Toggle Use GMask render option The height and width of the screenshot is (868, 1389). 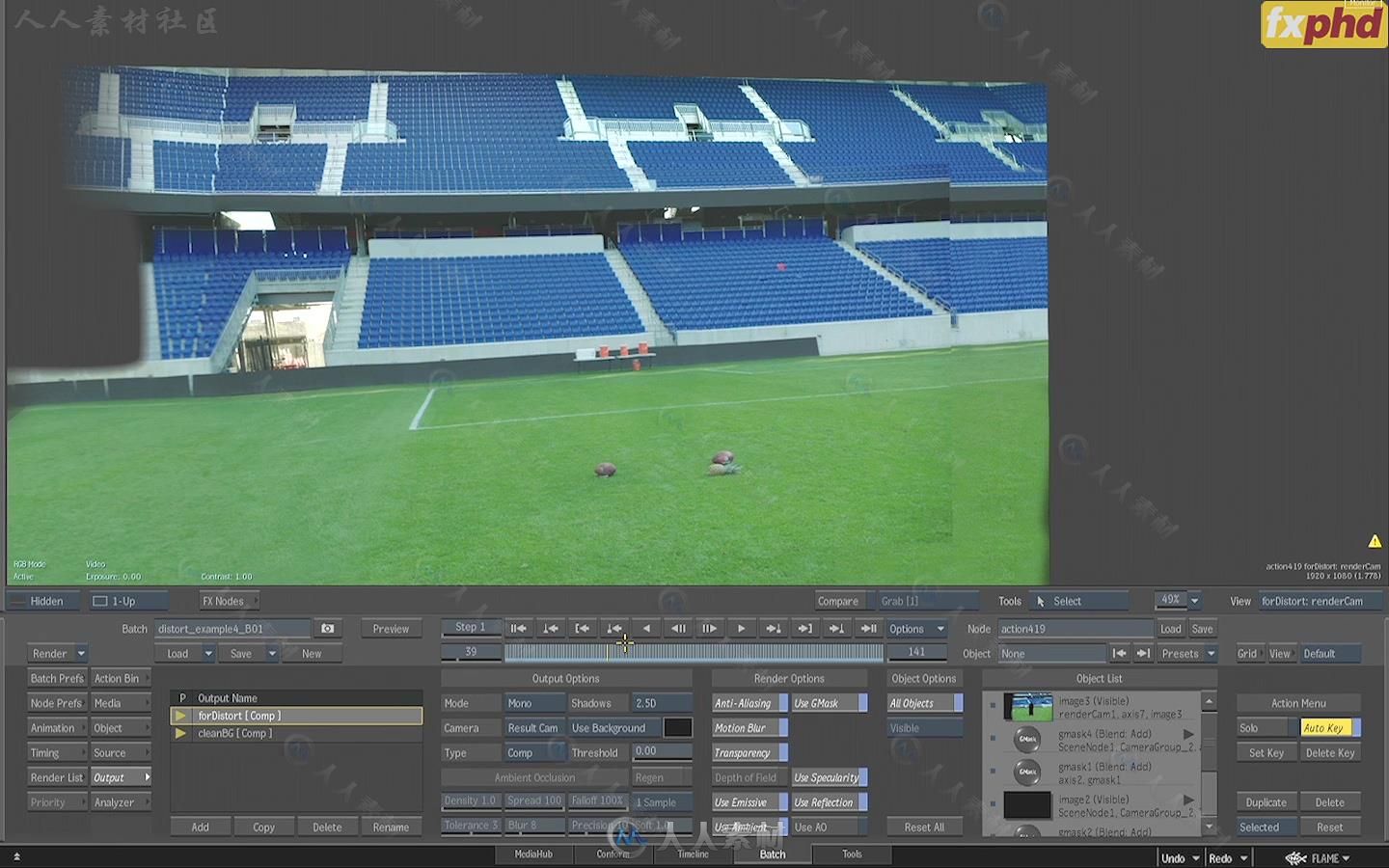tap(830, 703)
